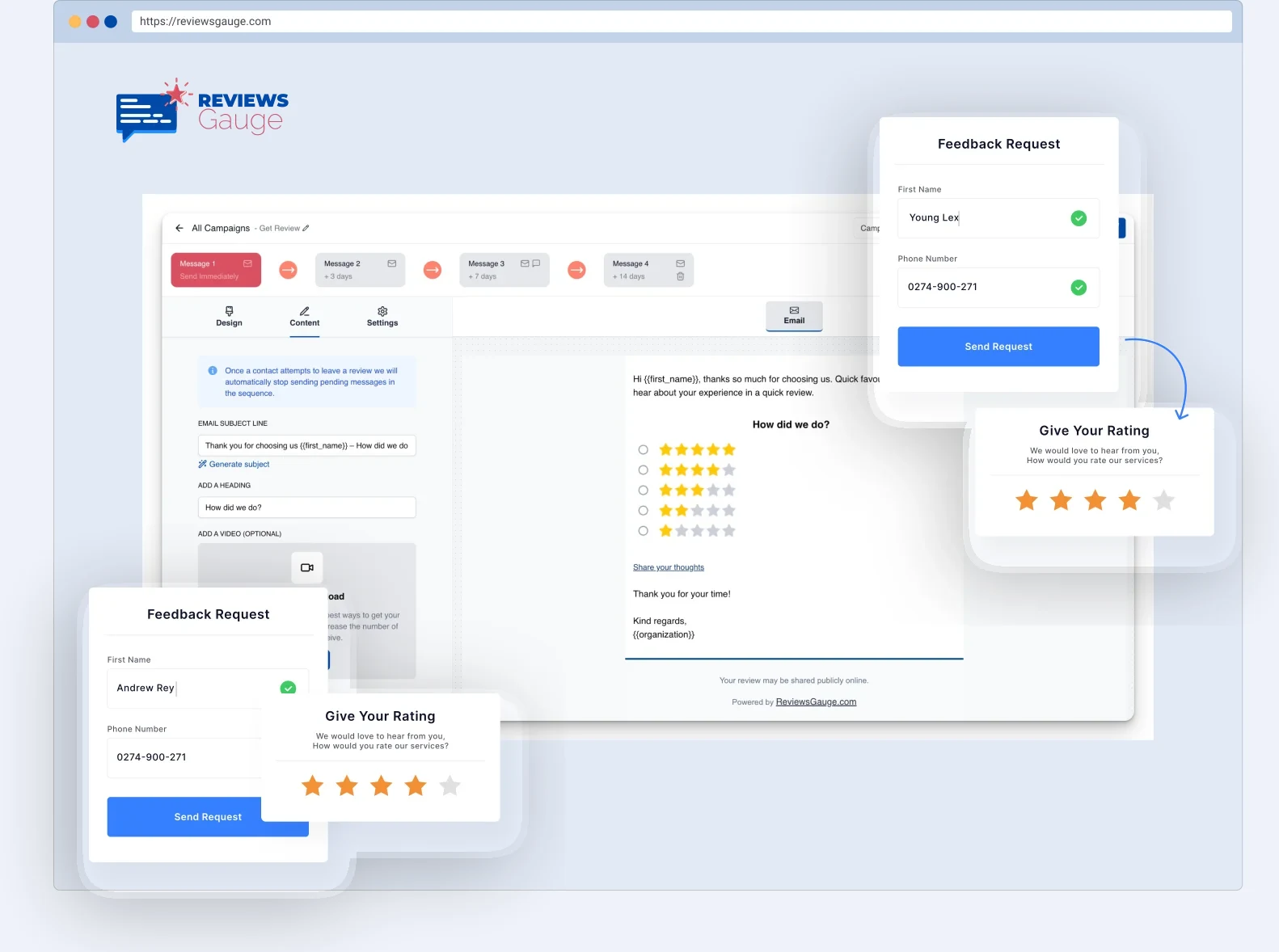Click second star in bottom Give Your Rating card
The height and width of the screenshot is (952, 1279).
click(x=347, y=786)
